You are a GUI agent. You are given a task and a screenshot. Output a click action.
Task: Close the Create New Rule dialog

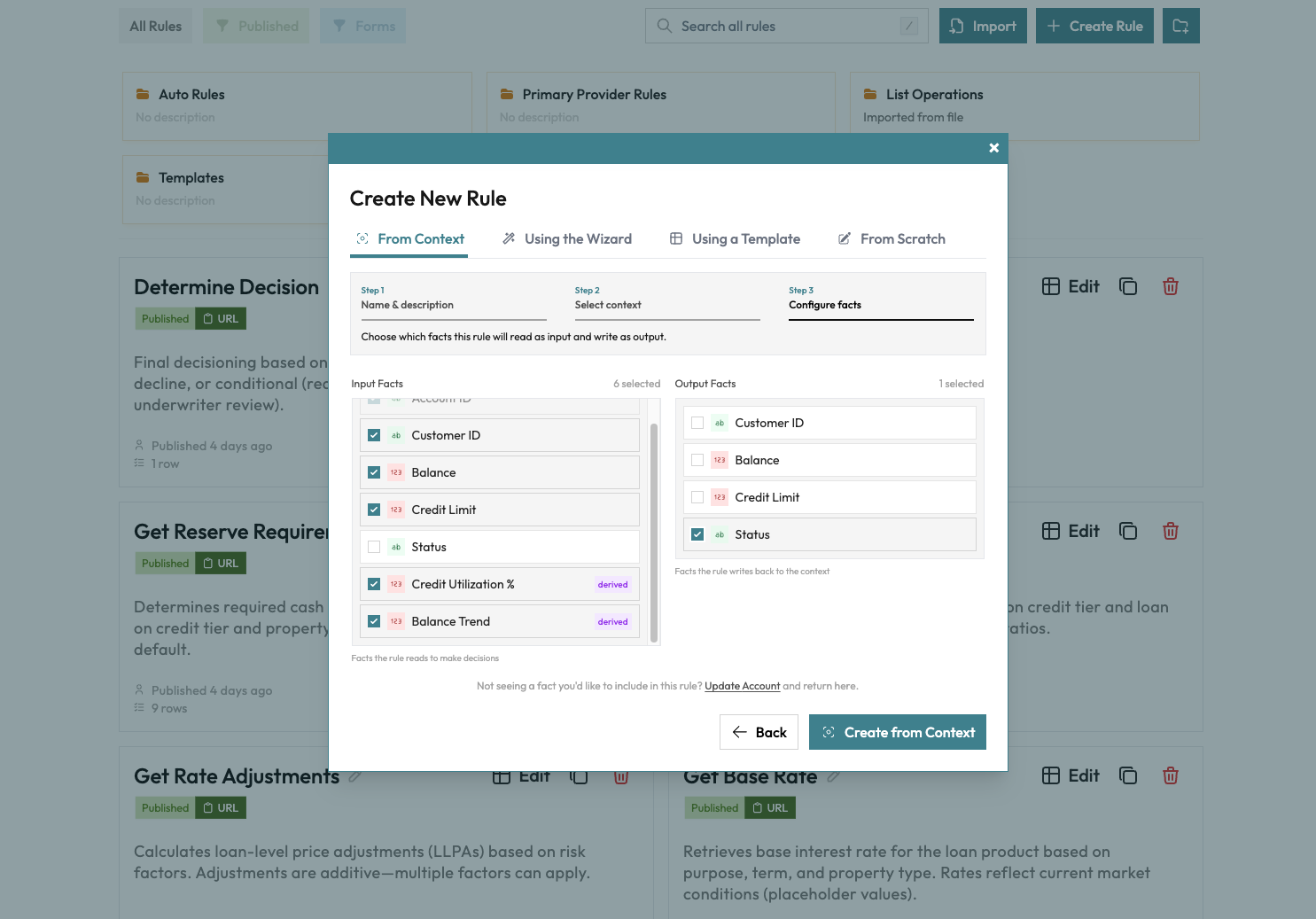pos(993,148)
